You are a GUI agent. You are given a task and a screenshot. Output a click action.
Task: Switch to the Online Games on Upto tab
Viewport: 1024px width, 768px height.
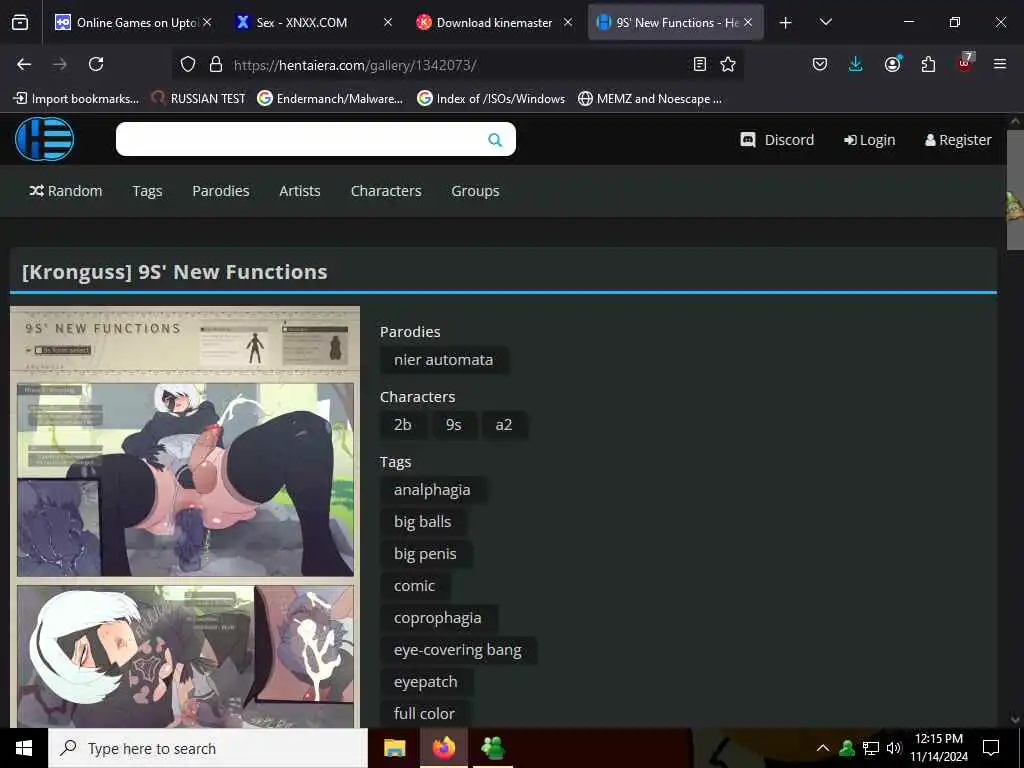point(134,23)
